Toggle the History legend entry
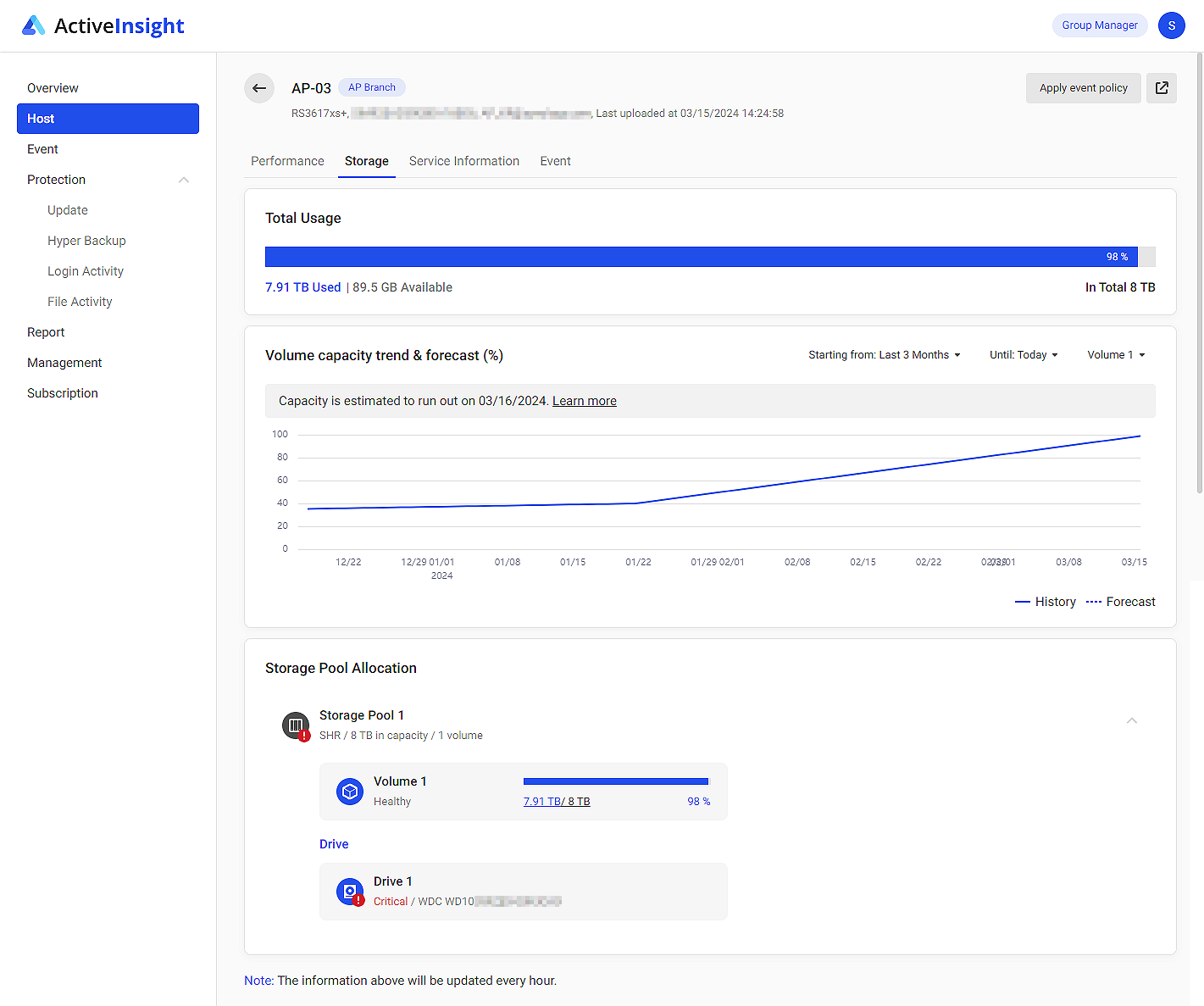Image resolution: width=1204 pixels, height=1006 pixels. point(1046,602)
